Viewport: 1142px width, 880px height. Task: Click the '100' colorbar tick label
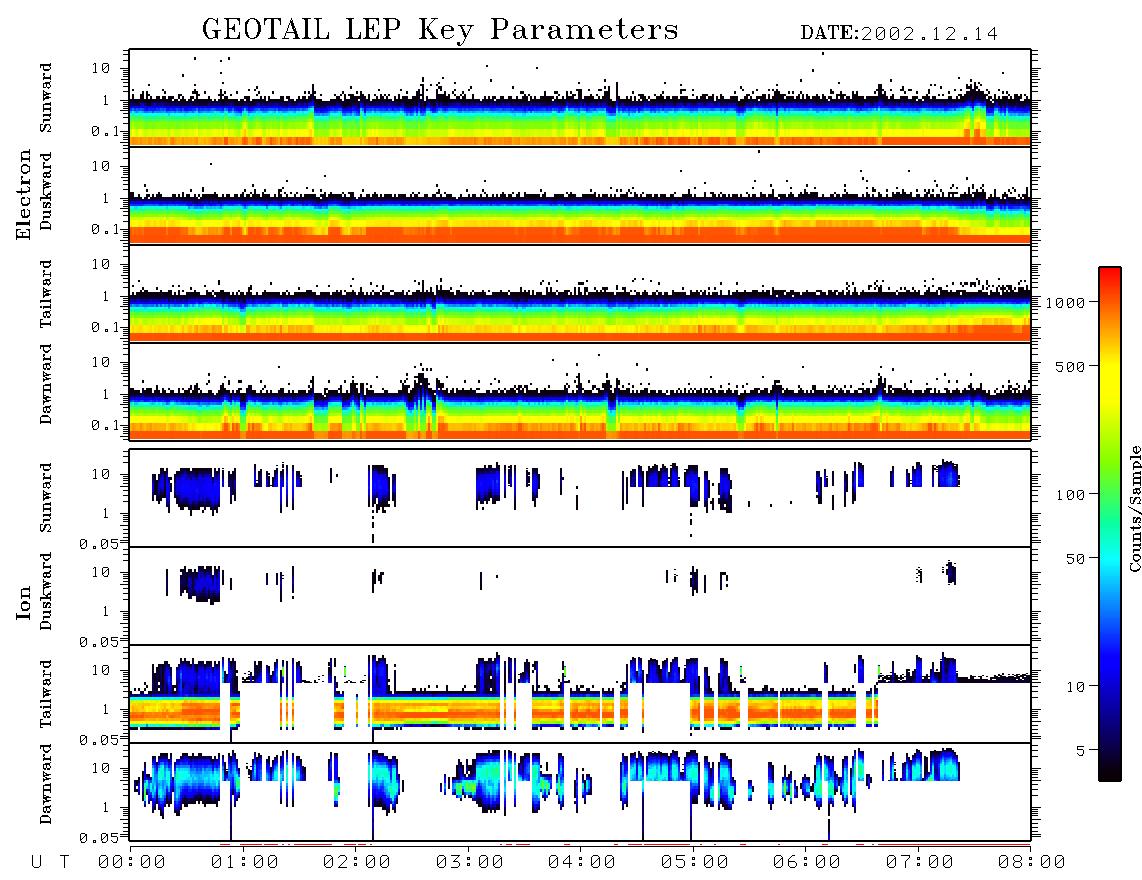point(1070,495)
